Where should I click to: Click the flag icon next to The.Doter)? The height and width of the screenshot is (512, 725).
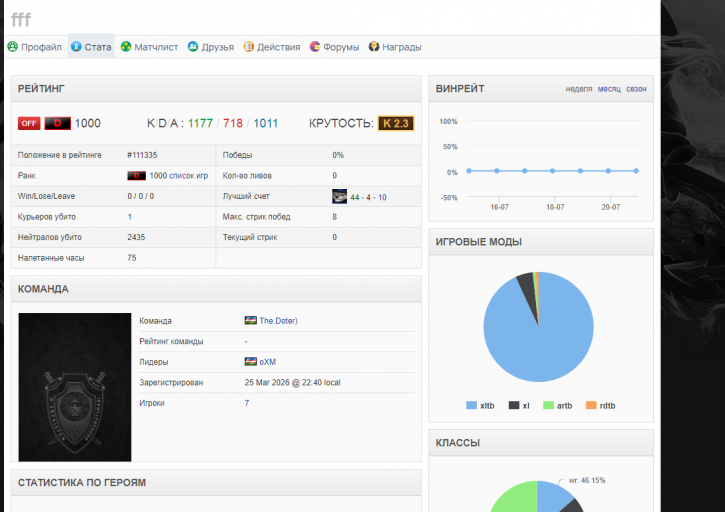pos(251,321)
